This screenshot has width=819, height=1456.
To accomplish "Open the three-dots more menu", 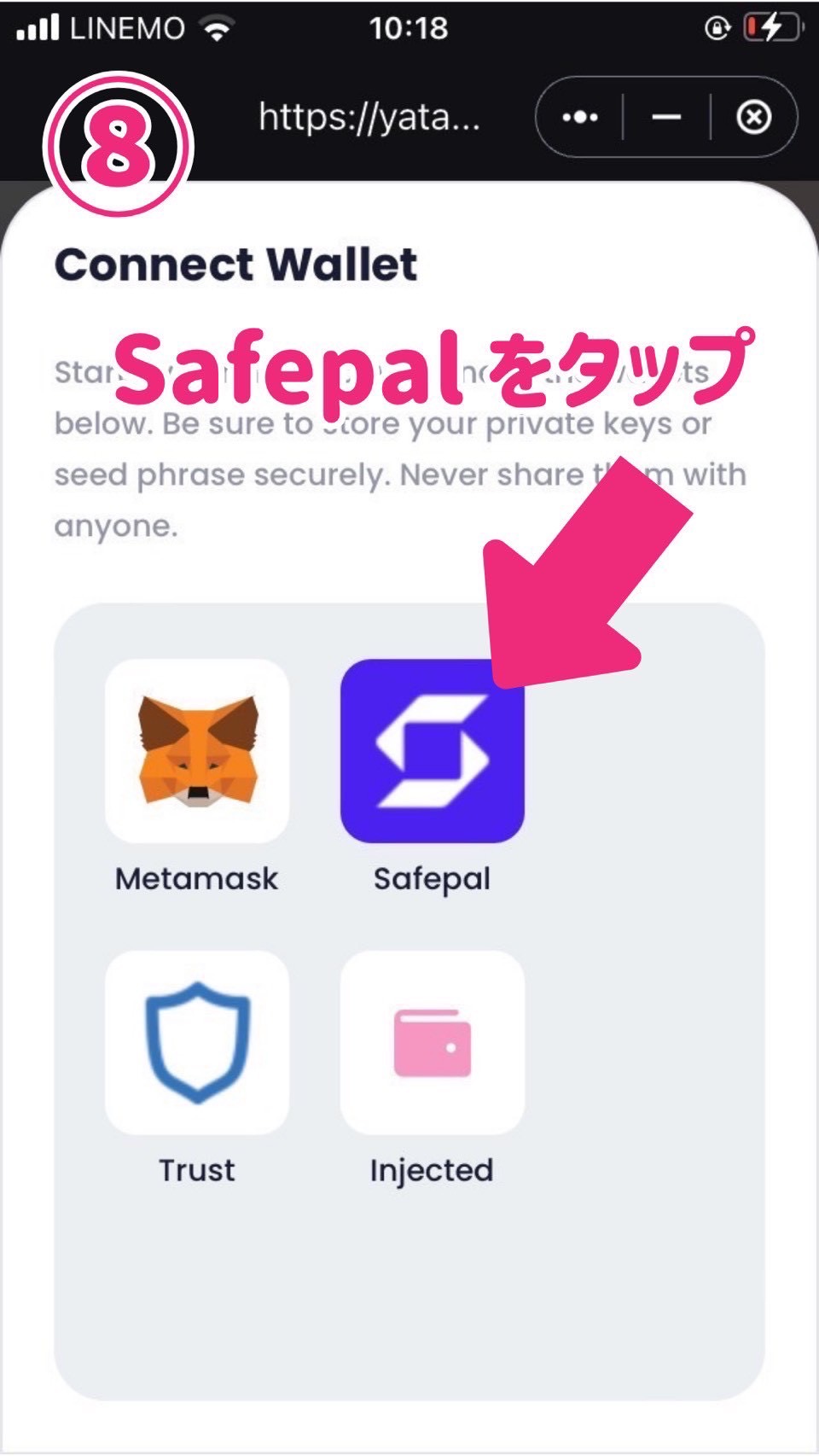I will click(580, 117).
